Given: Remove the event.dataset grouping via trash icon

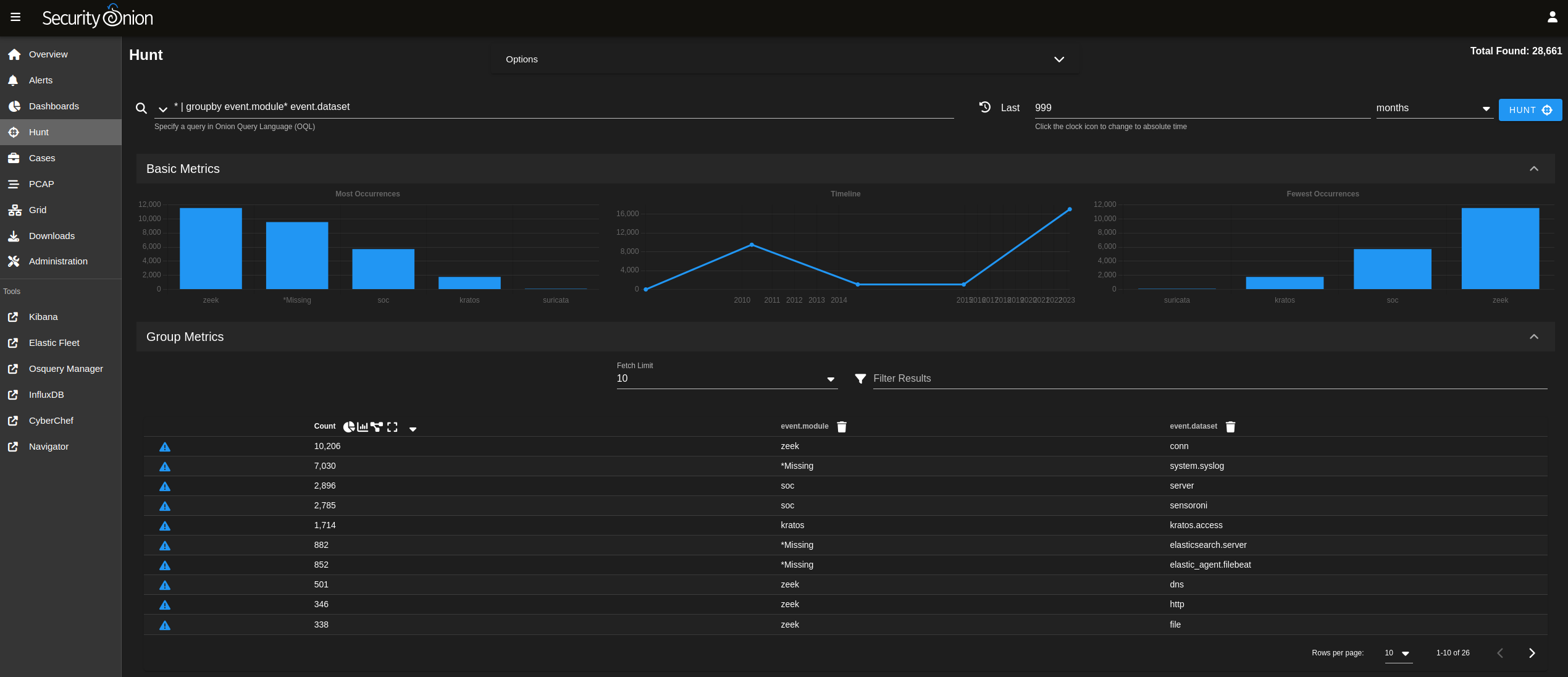Looking at the screenshot, I should [x=1230, y=426].
